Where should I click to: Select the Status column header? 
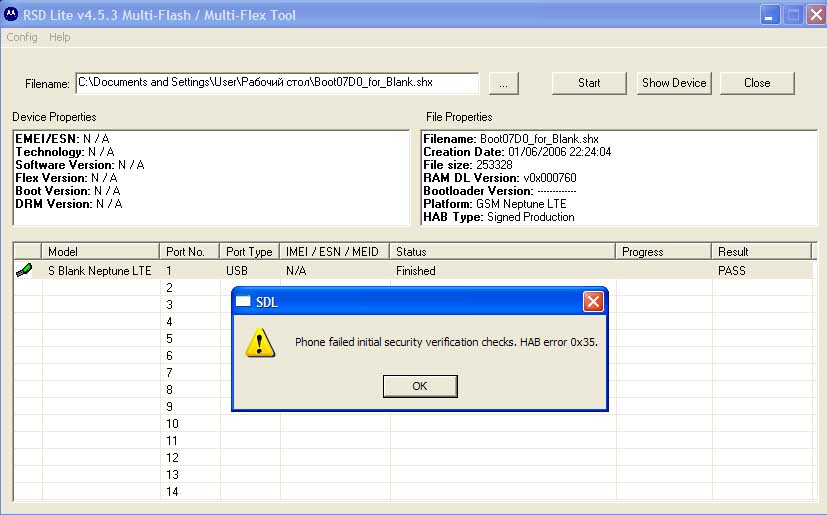pyautogui.click(x=502, y=252)
